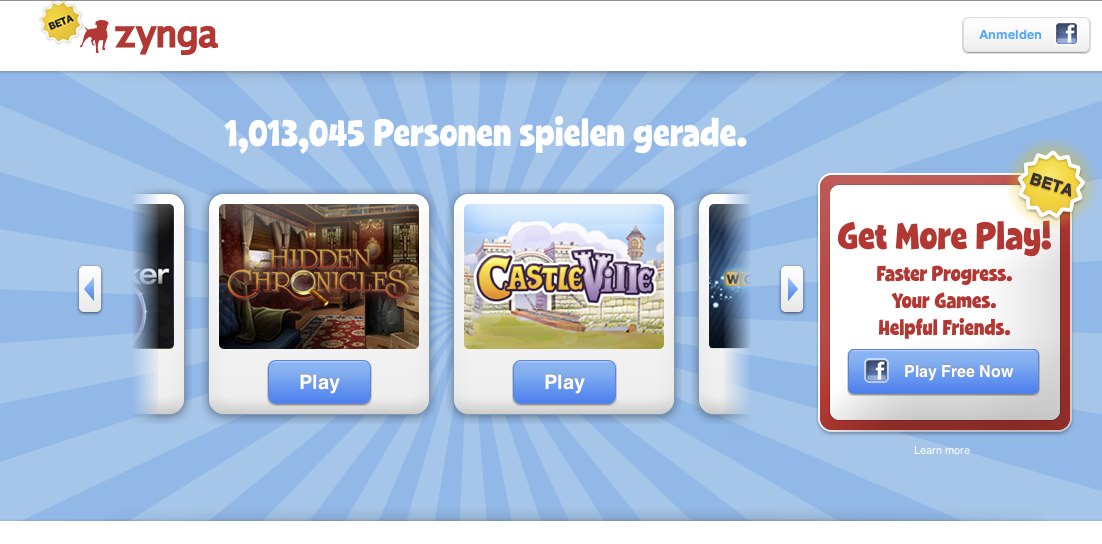1102x544 pixels.
Task: Play the Hidden Chronicles game
Action: [x=319, y=382]
